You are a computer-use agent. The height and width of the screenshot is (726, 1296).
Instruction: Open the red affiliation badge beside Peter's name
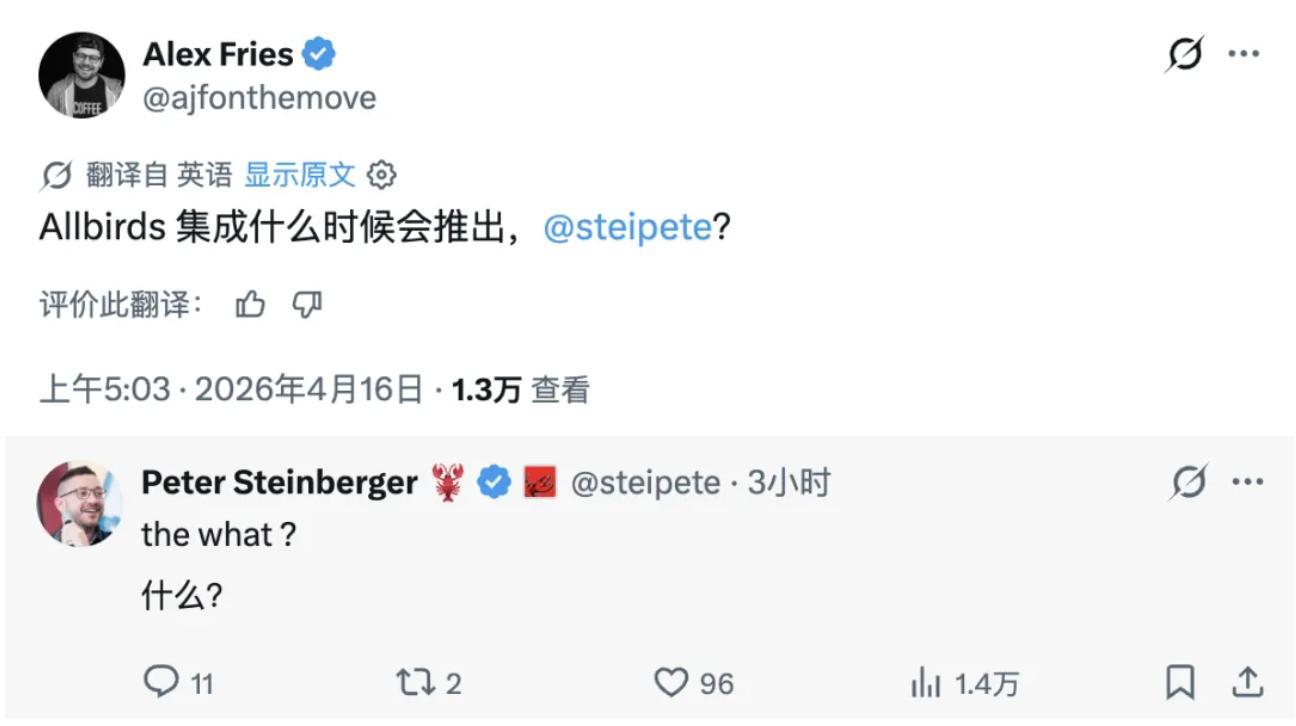(x=539, y=484)
